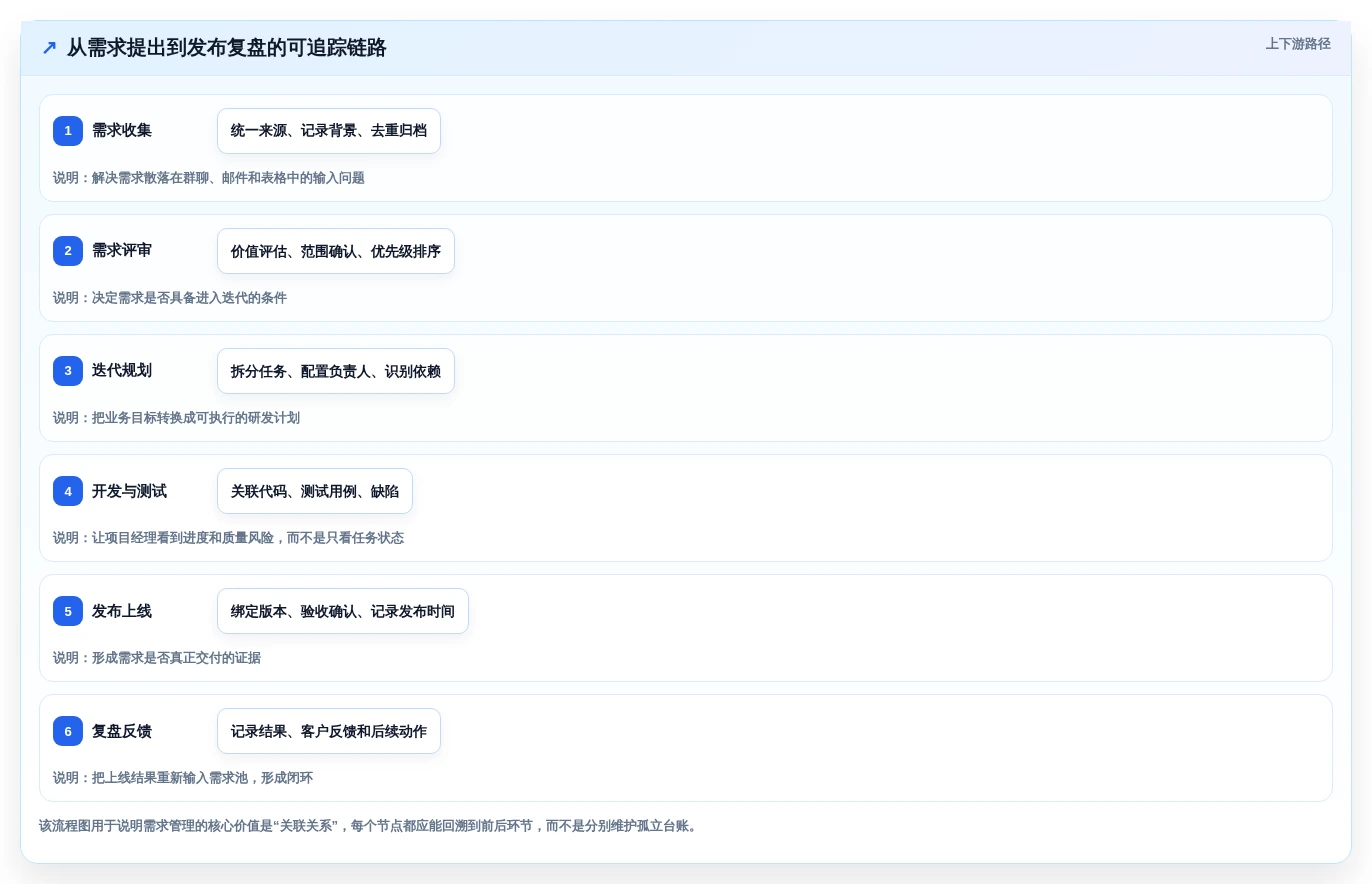Click step number badge 6
Image resolution: width=1372 pixels, height=884 pixels.
tap(68, 731)
